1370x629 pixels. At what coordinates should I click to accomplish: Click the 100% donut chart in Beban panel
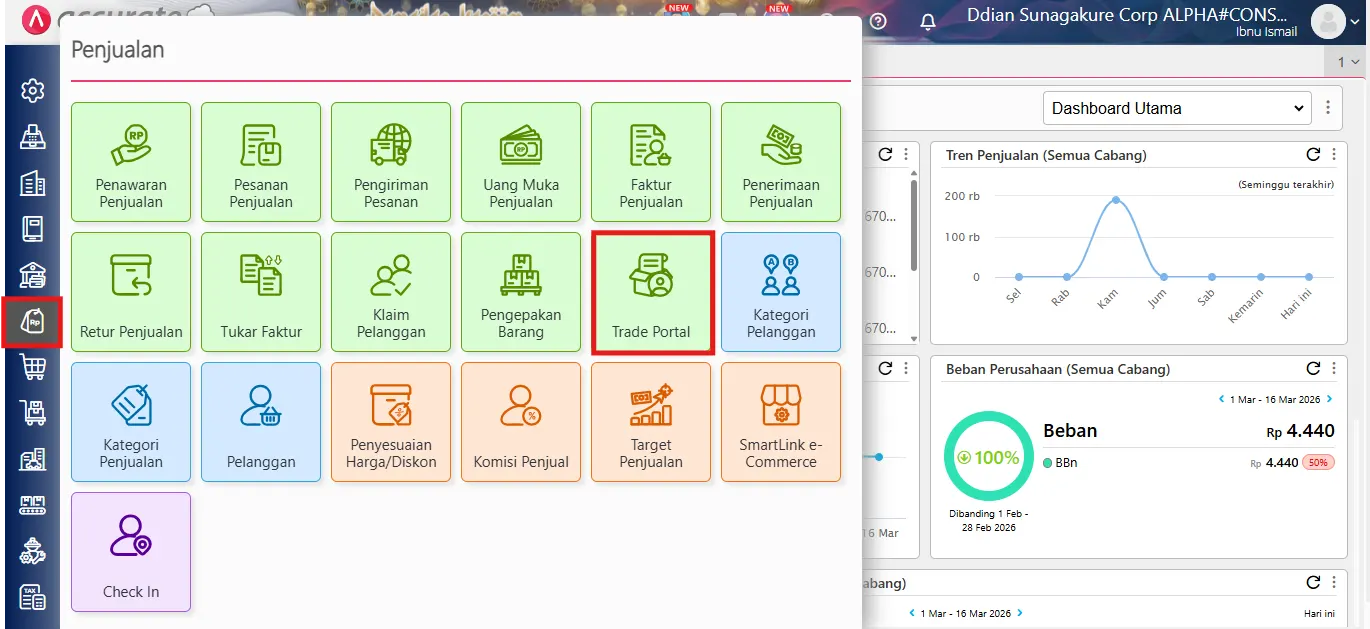pos(988,456)
